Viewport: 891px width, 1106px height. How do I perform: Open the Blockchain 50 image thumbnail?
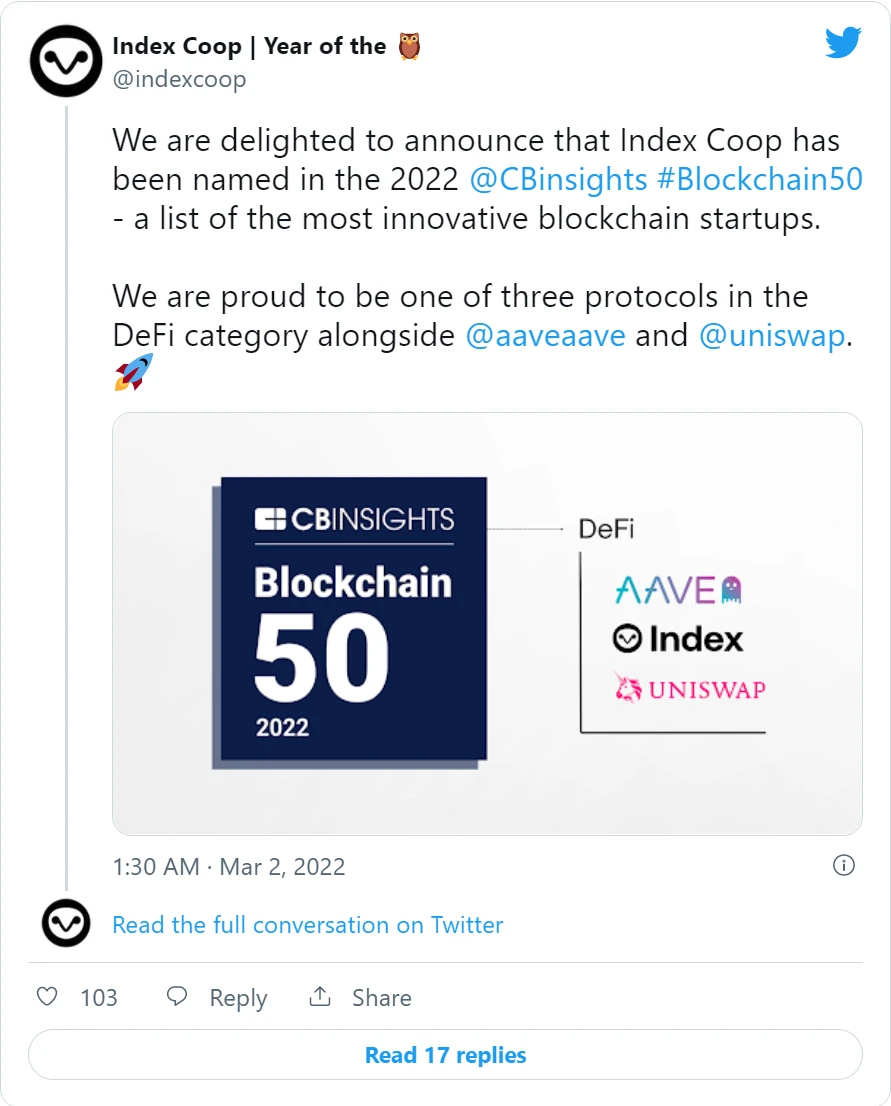click(487, 624)
